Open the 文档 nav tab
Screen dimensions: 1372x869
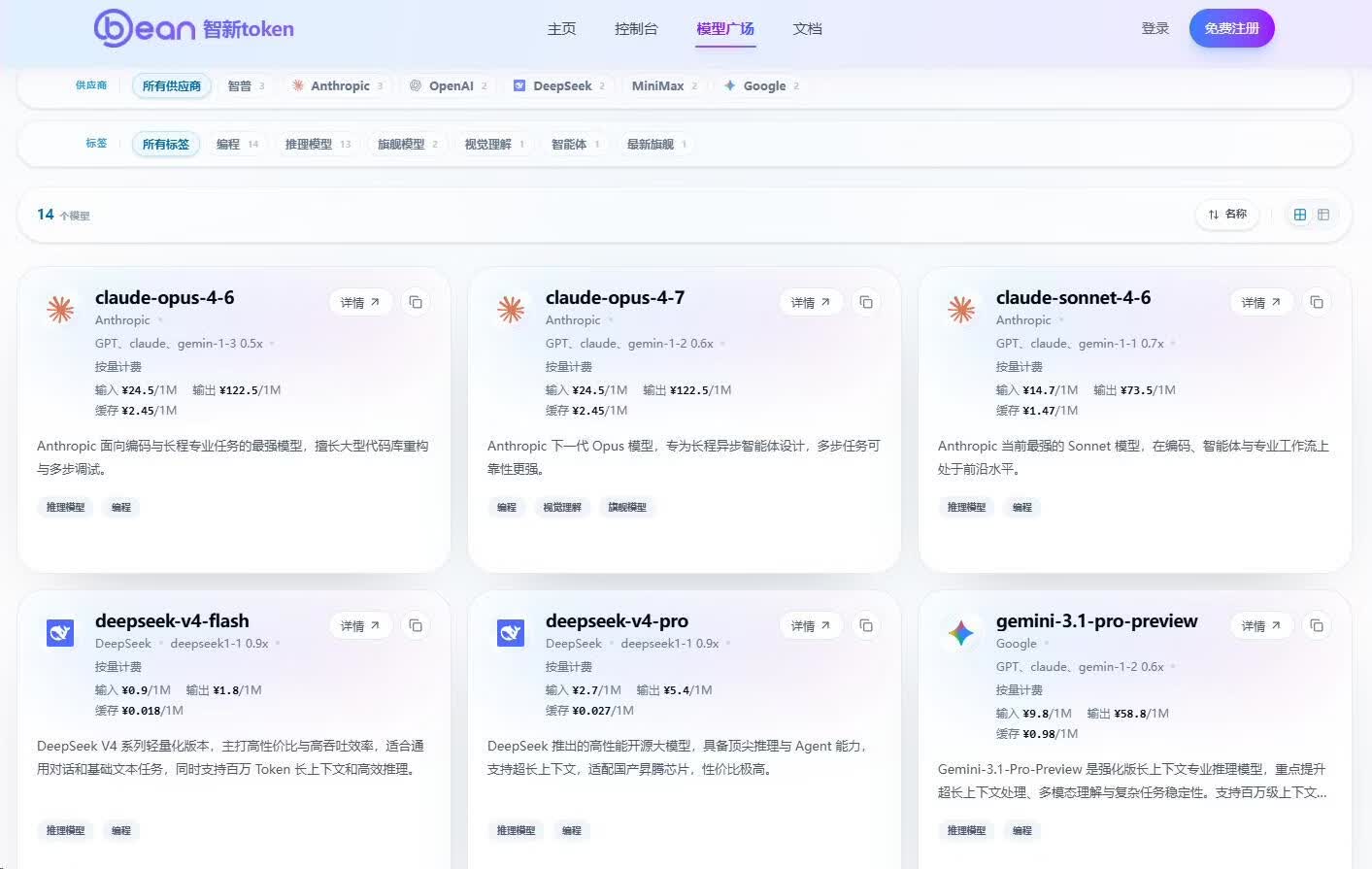807,28
